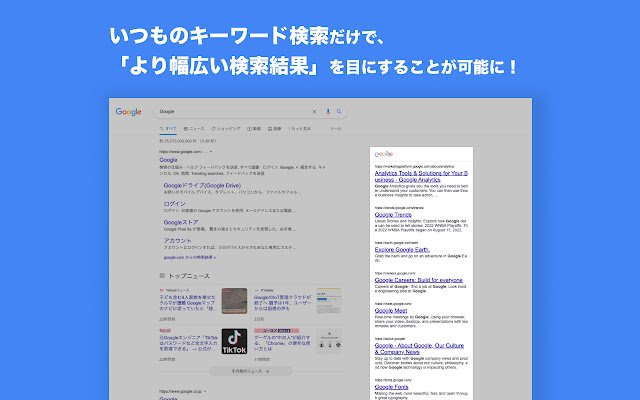
Task: Click the marketingplatform.google.com URL text
Action: 414,167
